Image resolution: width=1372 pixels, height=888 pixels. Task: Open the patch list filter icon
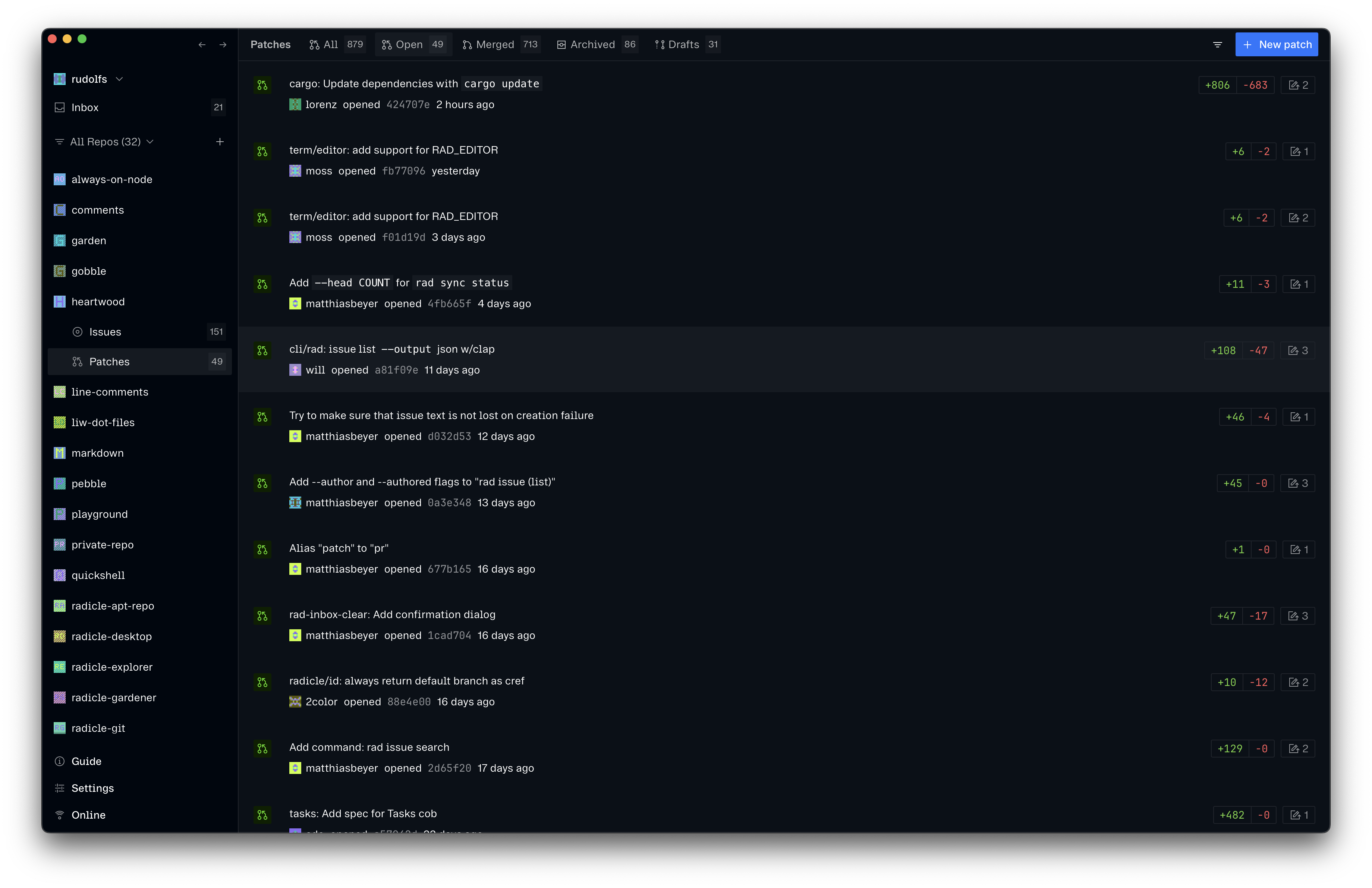(x=1218, y=45)
